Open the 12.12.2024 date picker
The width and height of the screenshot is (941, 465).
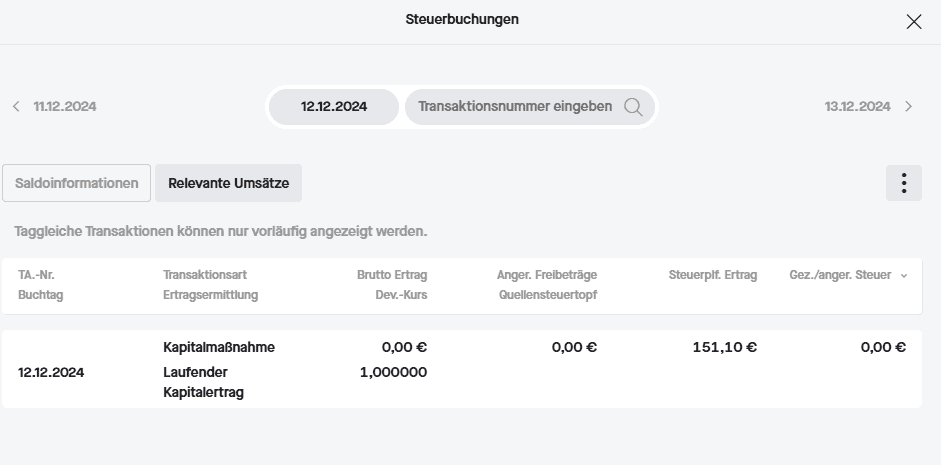[x=334, y=107]
